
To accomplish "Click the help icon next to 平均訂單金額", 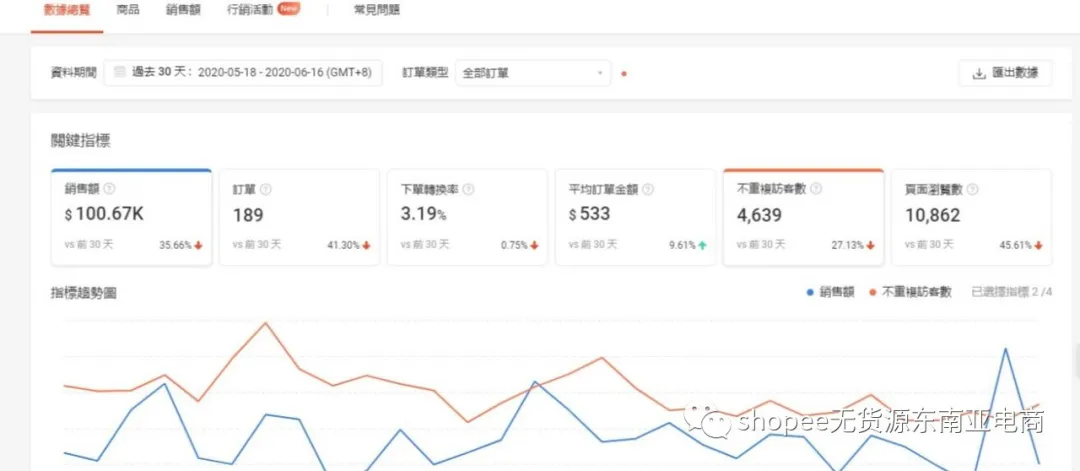I will tap(648, 189).
